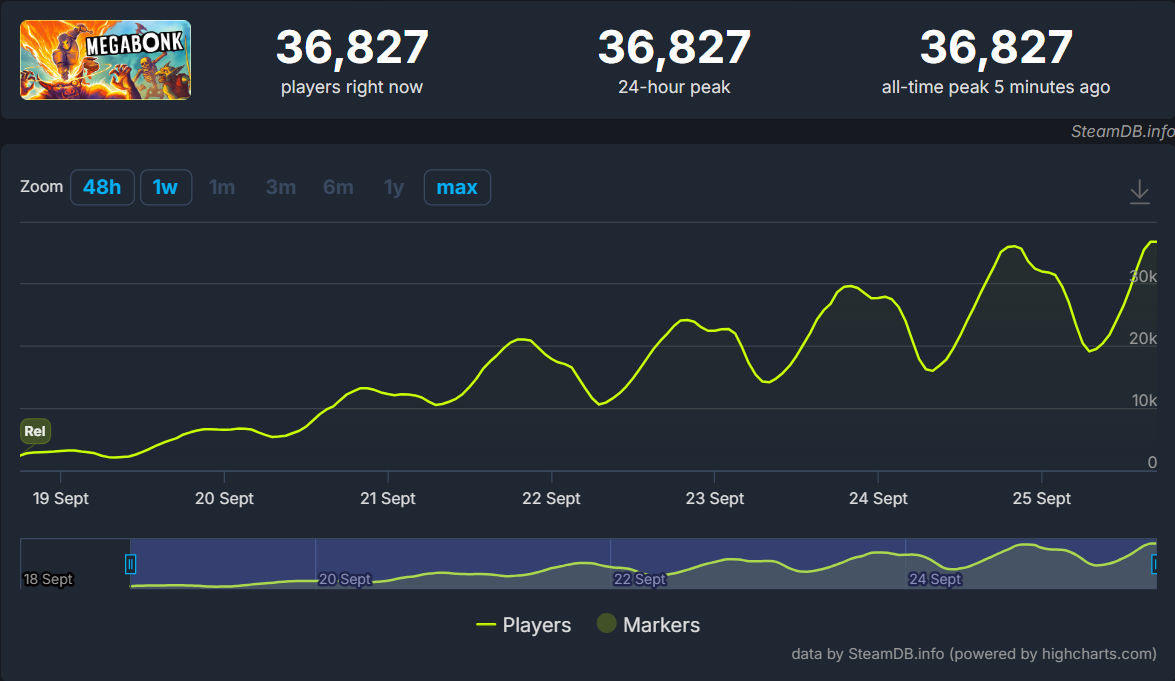The width and height of the screenshot is (1175, 681).
Task: Select the 1y zoom range
Action: coord(393,187)
